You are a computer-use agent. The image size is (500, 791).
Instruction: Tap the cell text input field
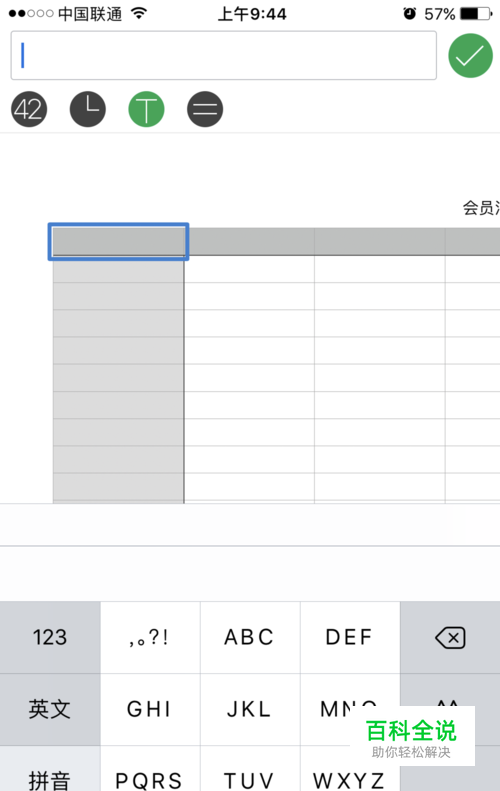[x=224, y=55]
